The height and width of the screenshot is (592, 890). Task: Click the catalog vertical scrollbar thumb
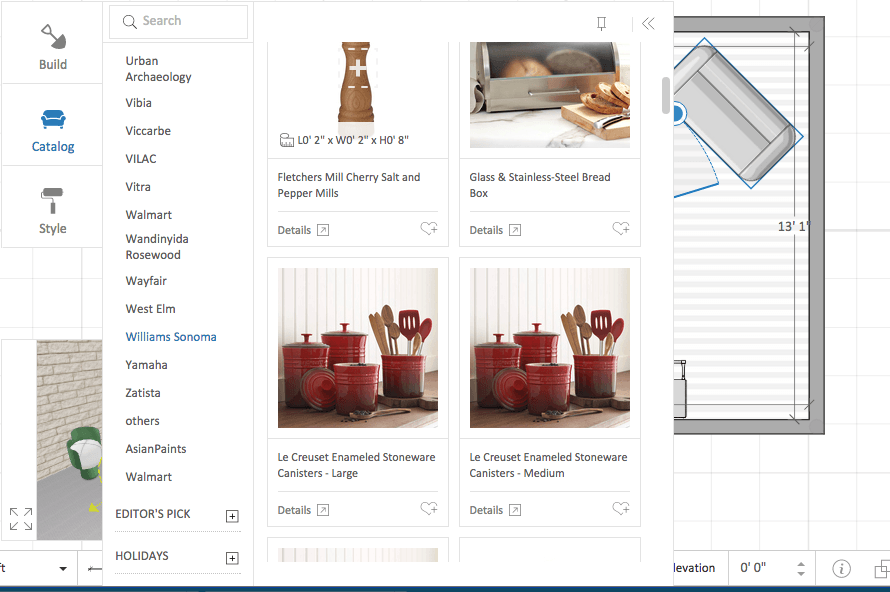[666, 95]
